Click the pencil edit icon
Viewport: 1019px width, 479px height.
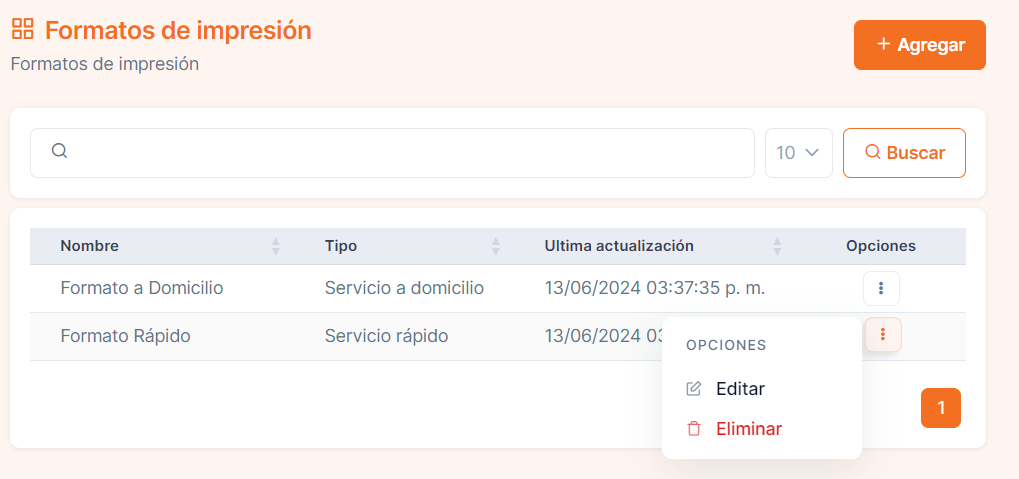(x=694, y=389)
